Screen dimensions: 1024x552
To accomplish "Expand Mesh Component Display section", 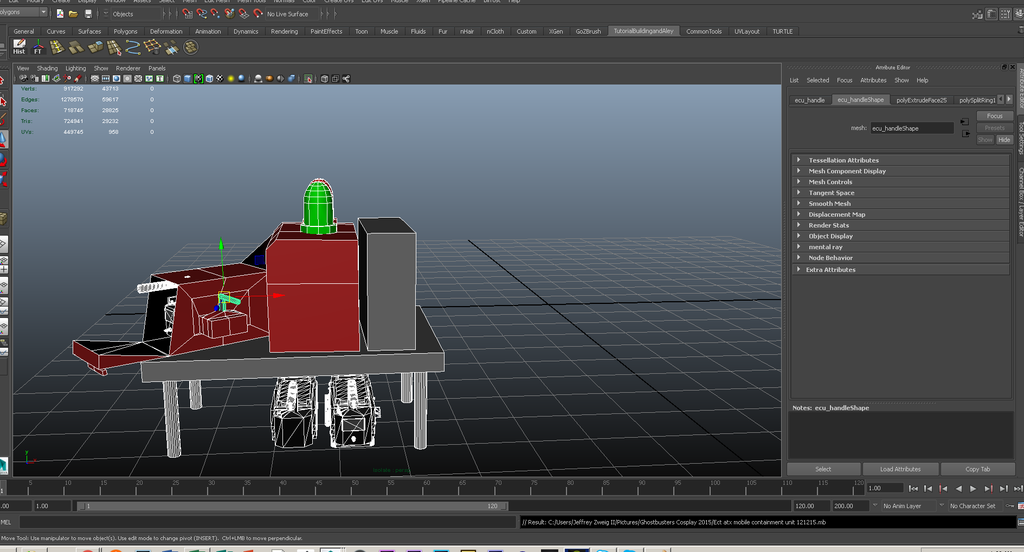I will 900,171.
